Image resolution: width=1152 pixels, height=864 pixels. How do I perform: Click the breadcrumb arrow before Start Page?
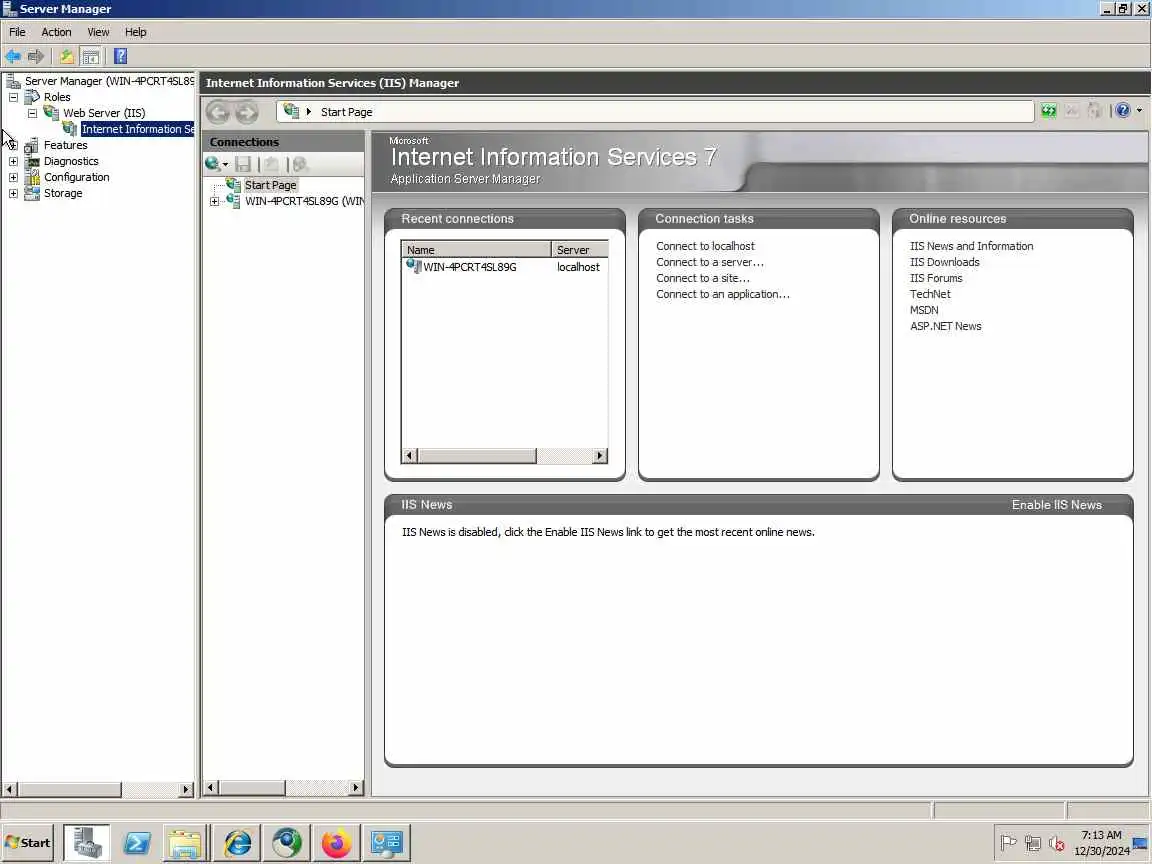[x=309, y=112]
